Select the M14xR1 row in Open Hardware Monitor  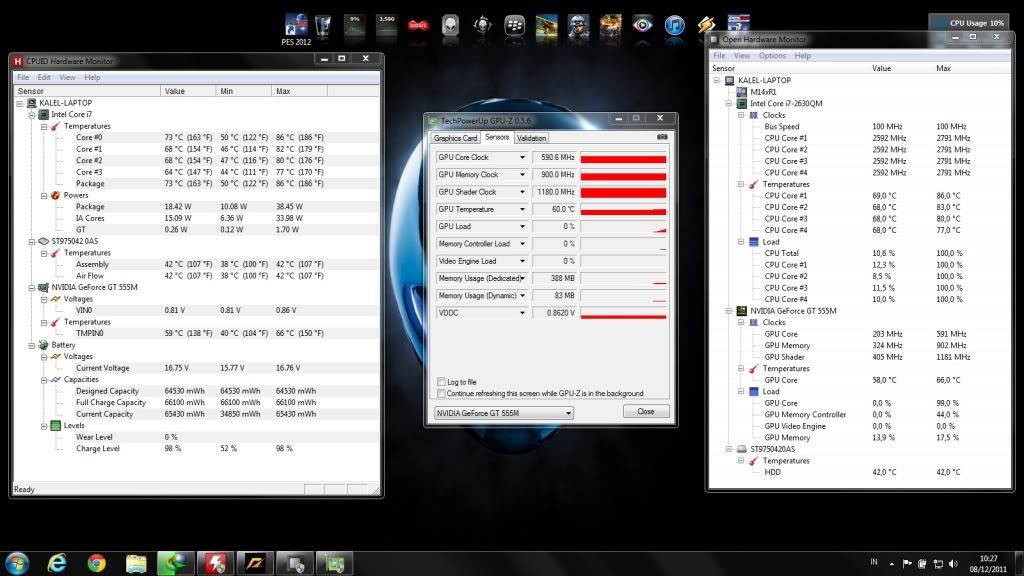763,92
